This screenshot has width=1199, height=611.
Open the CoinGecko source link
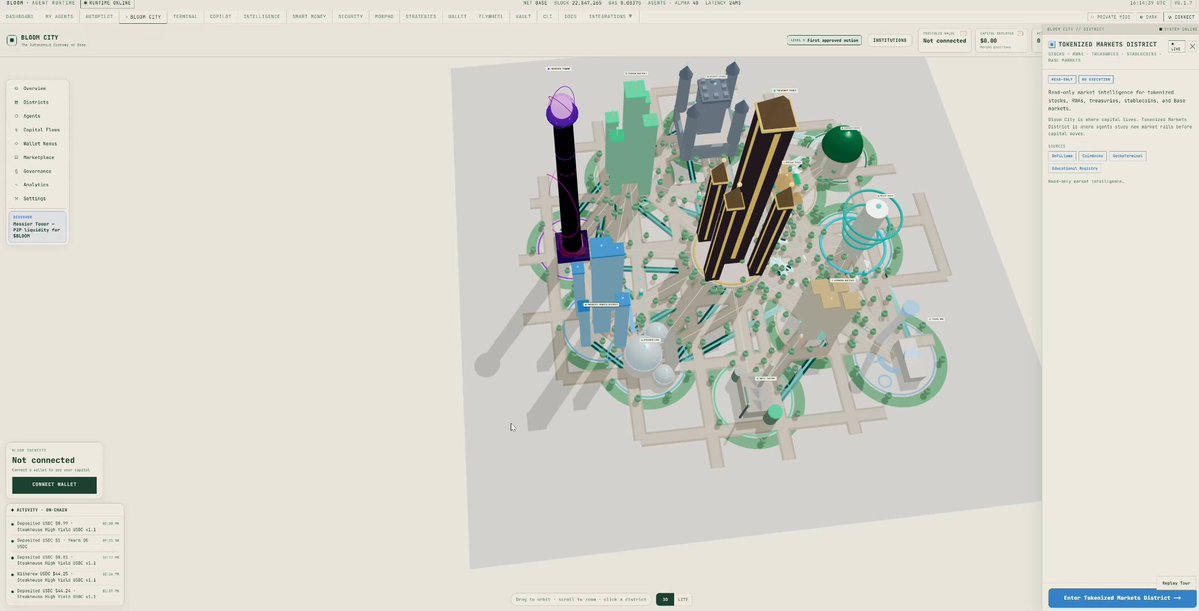(1093, 156)
